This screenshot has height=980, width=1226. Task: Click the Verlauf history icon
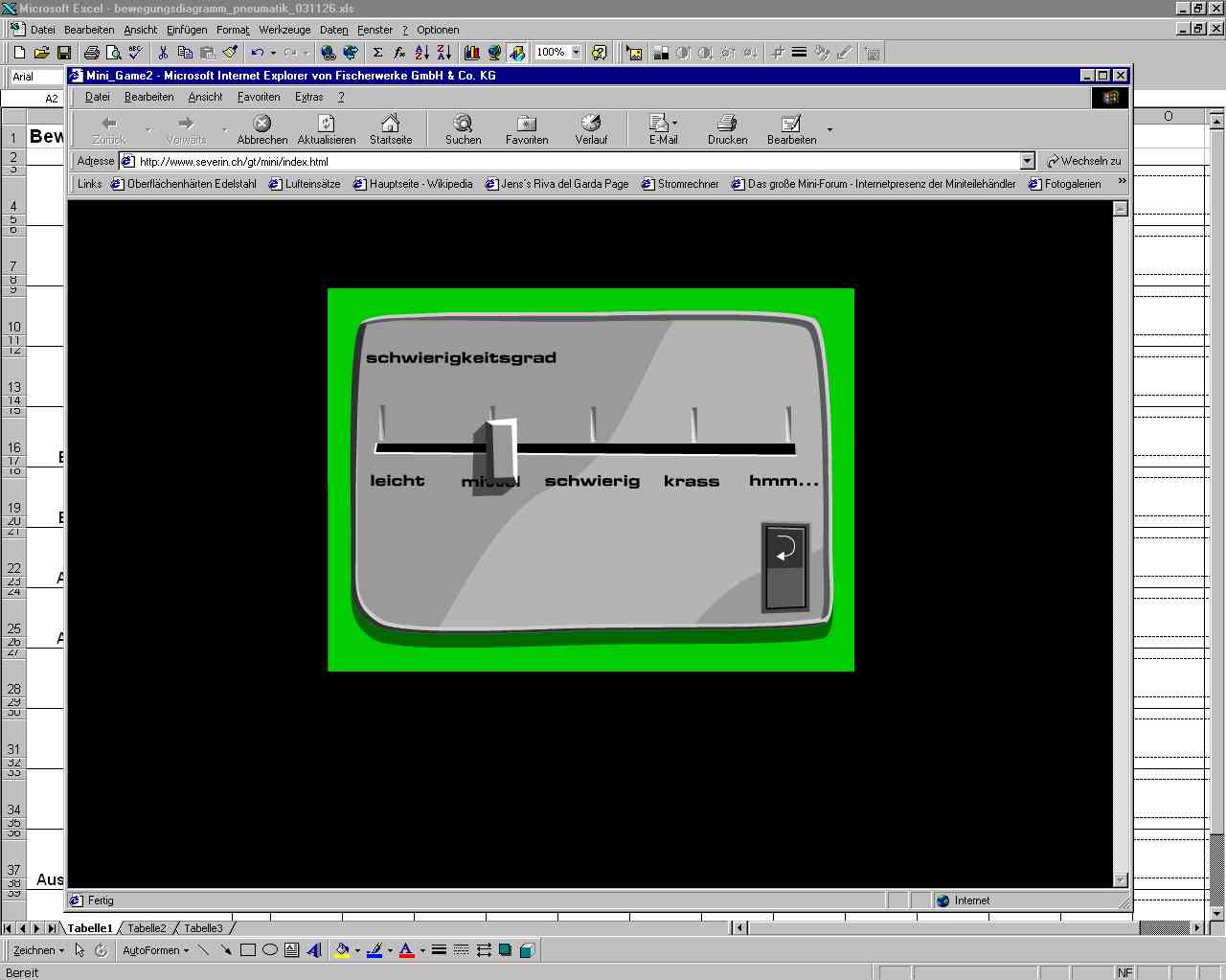(591, 128)
